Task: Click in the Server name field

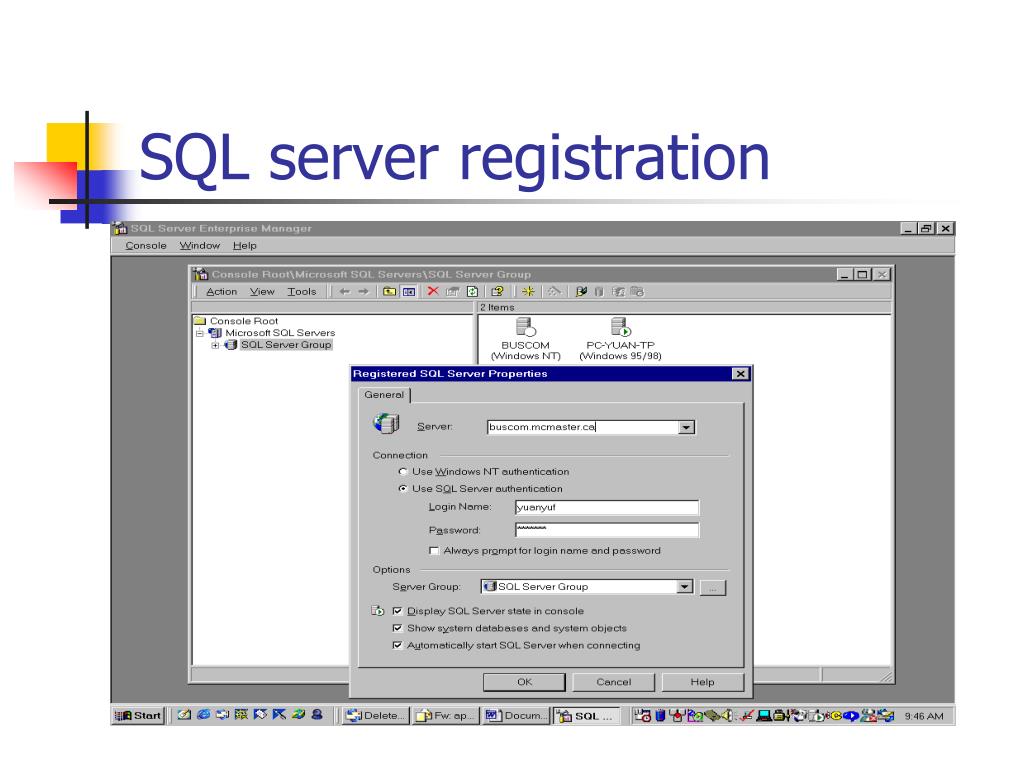Action: 583,427
